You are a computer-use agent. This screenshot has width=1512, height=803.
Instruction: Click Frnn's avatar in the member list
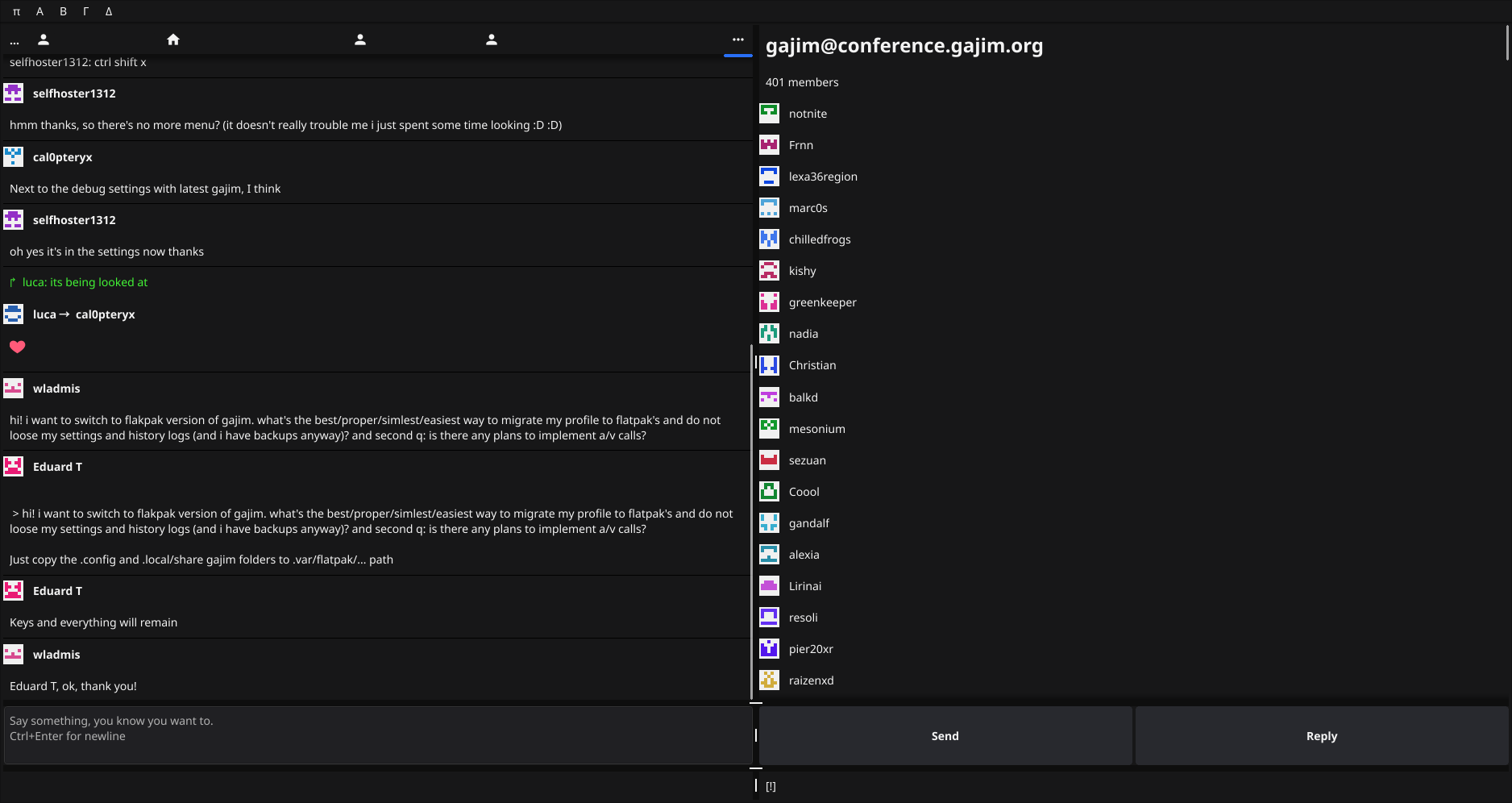[x=770, y=144]
